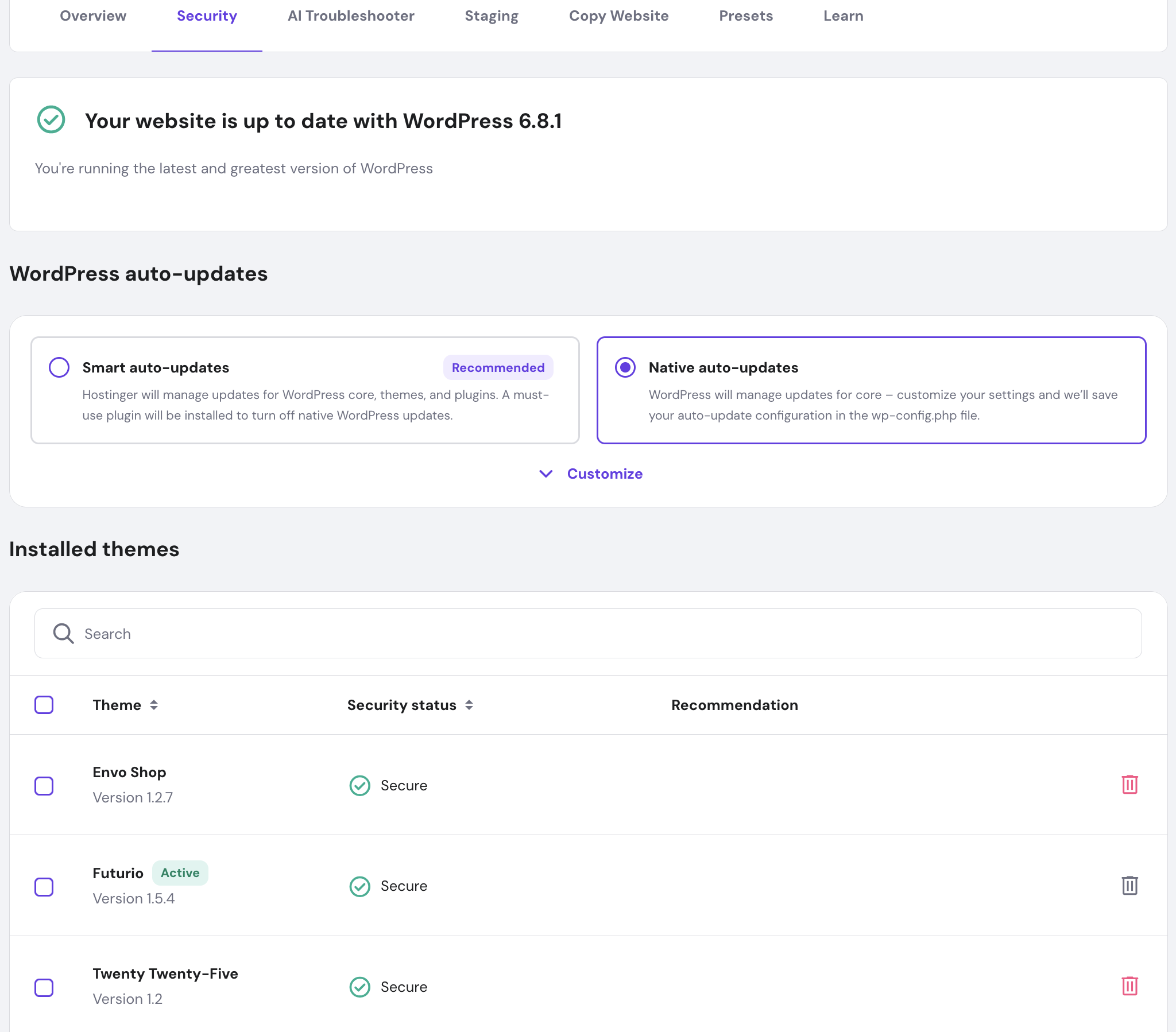The width and height of the screenshot is (1176, 1032).
Task: Select all themes checkbox
Action: (44, 705)
